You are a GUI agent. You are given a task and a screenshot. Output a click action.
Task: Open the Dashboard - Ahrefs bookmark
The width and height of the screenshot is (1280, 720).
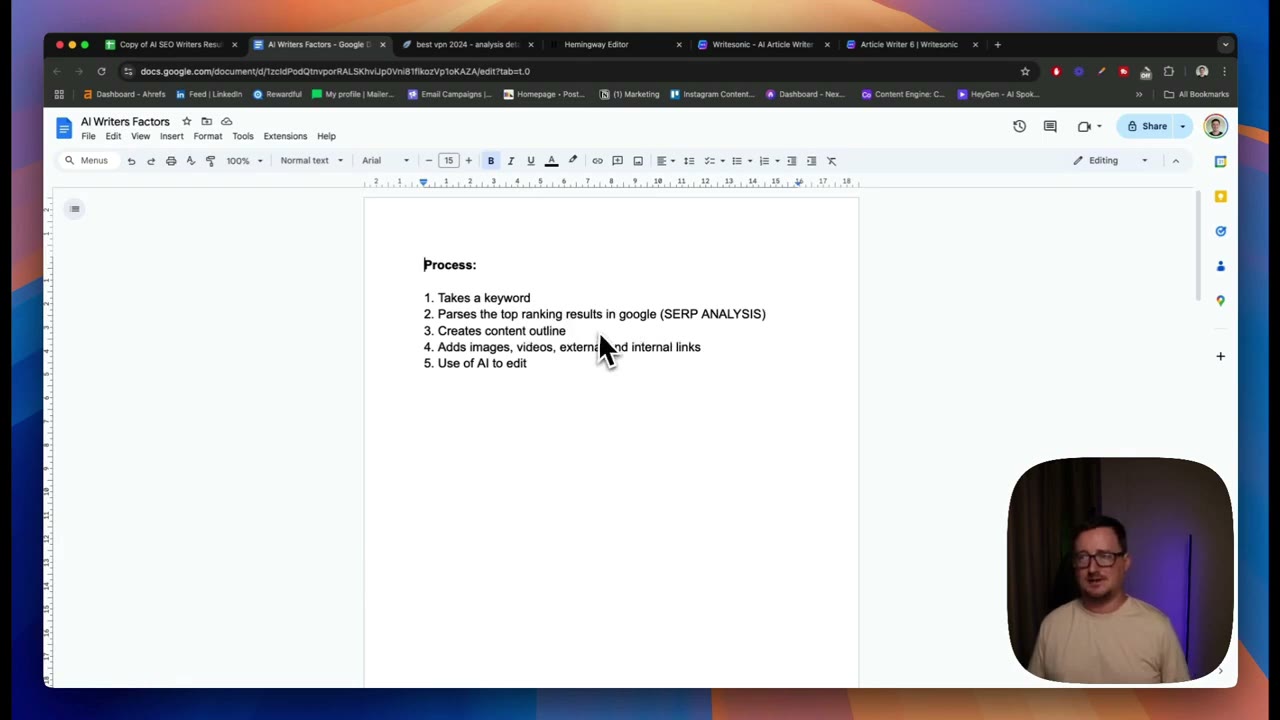(124, 94)
